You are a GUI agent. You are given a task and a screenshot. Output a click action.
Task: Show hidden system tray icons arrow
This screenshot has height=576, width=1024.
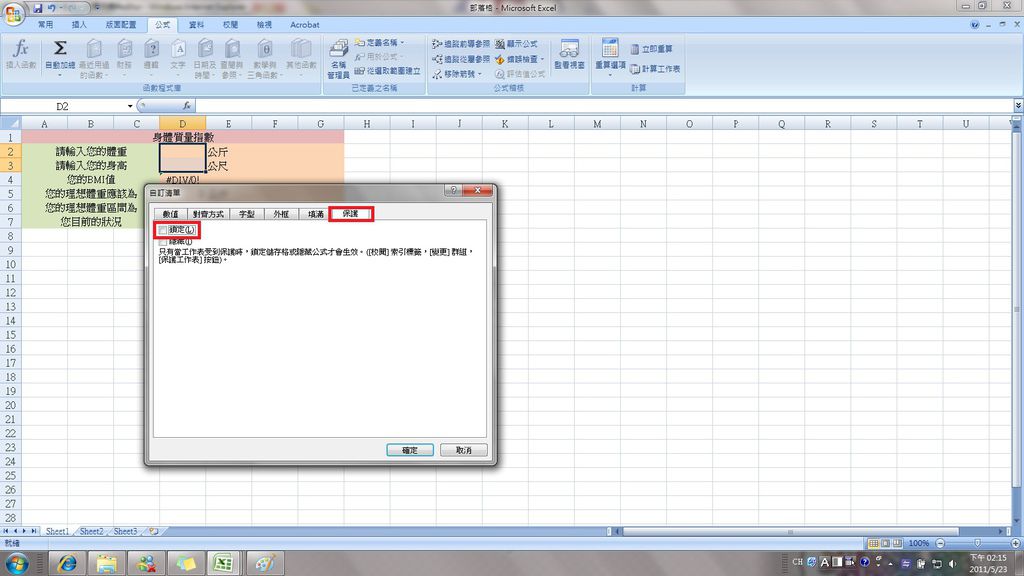(x=891, y=563)
